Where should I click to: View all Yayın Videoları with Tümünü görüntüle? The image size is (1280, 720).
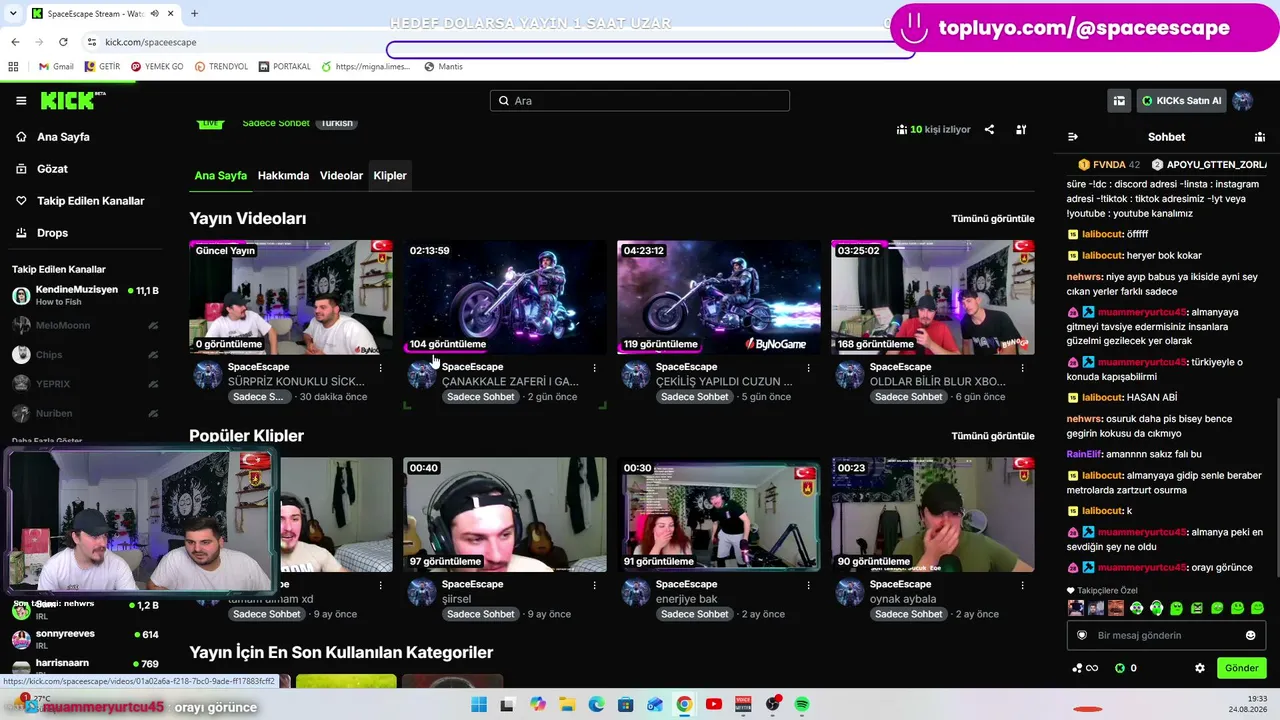click(992, 218)
